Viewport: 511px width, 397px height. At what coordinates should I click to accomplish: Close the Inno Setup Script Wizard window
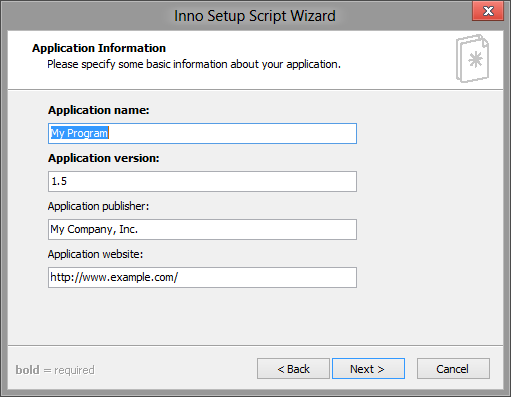click(x=488, y=11)
